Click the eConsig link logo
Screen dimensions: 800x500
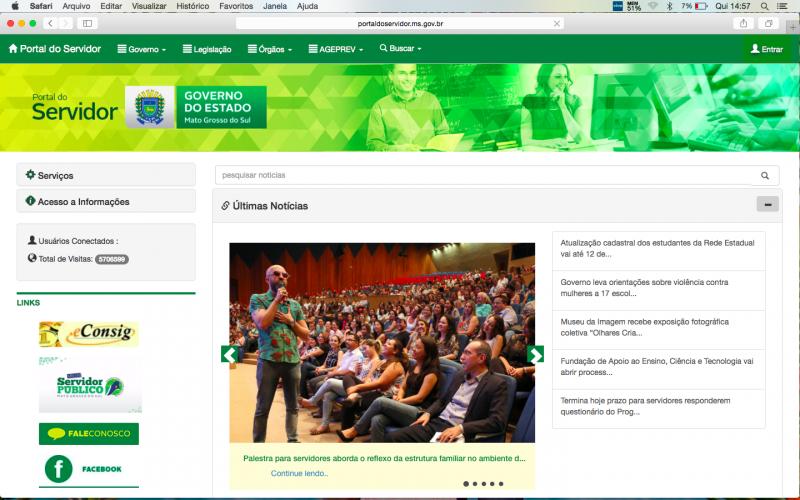(89, 334)
